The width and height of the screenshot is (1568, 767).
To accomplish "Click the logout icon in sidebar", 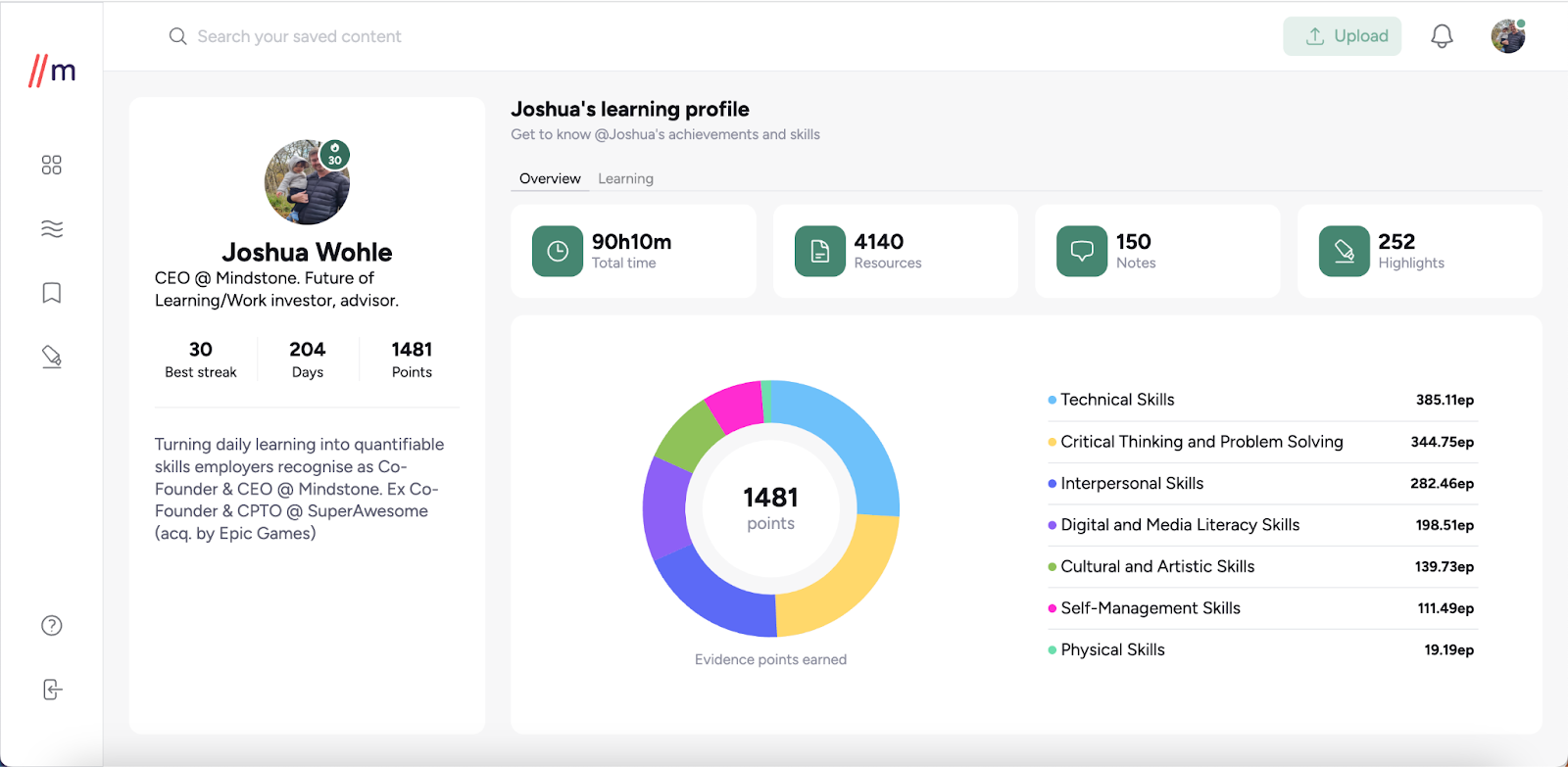I will click(x=52, y=690).
